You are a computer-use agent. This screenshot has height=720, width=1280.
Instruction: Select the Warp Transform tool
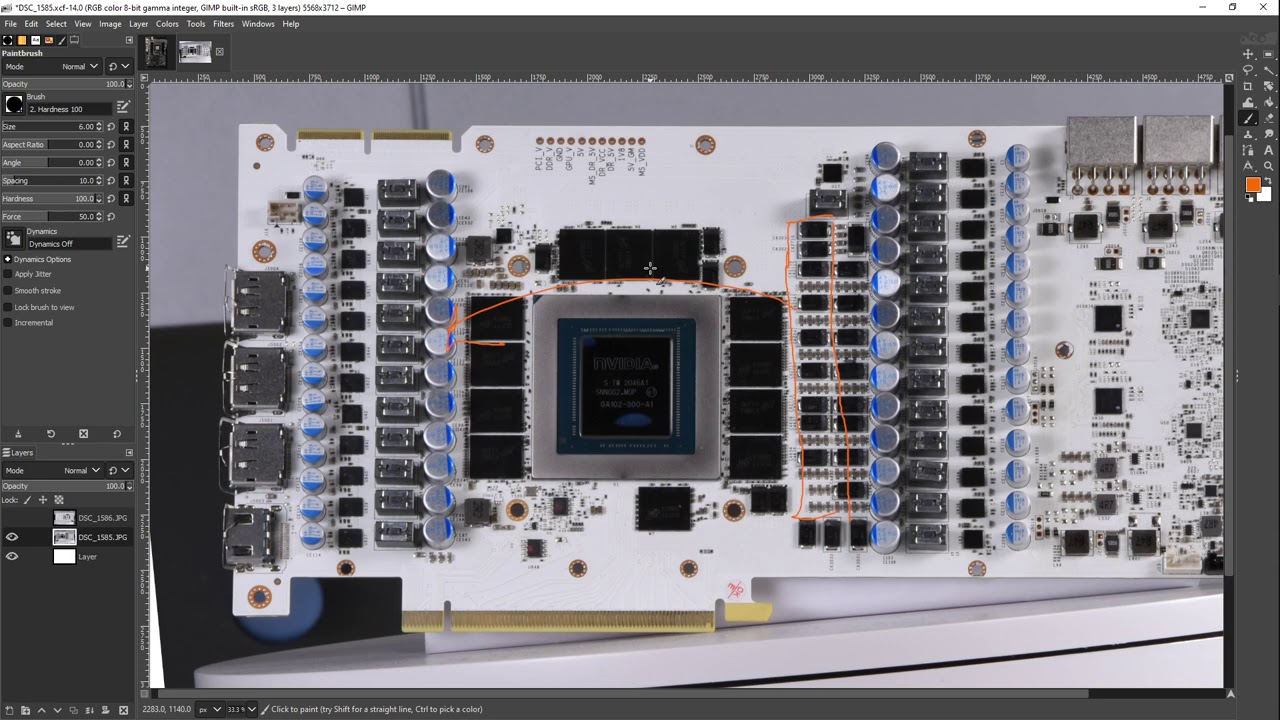(1248, 102)
